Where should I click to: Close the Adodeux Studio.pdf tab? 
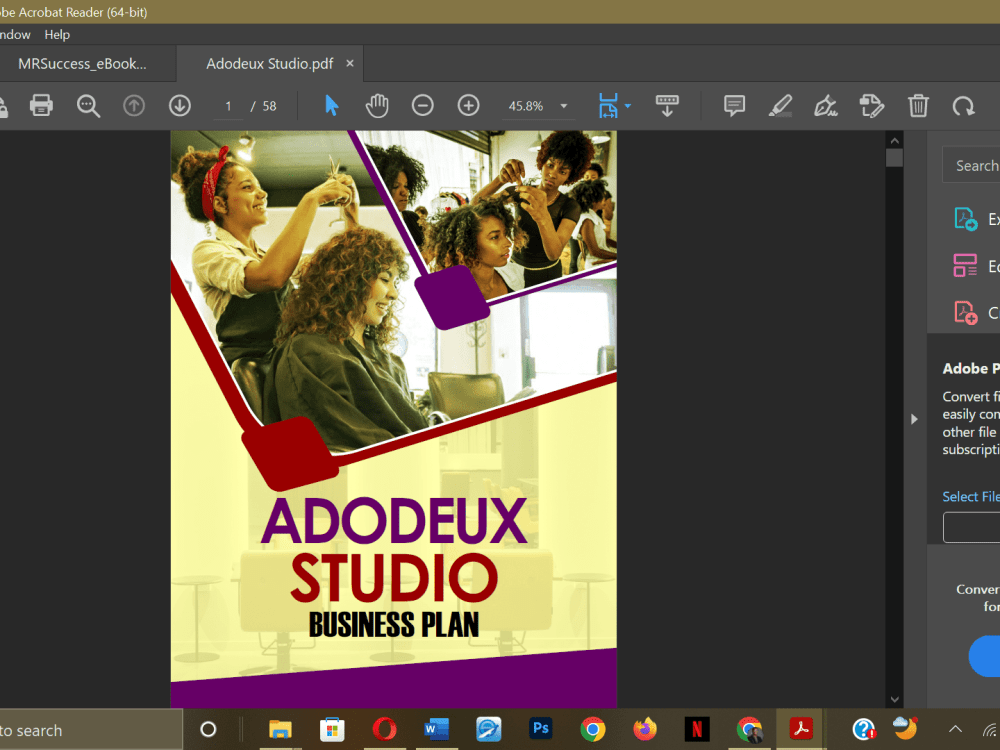click(x=349, y=63)
